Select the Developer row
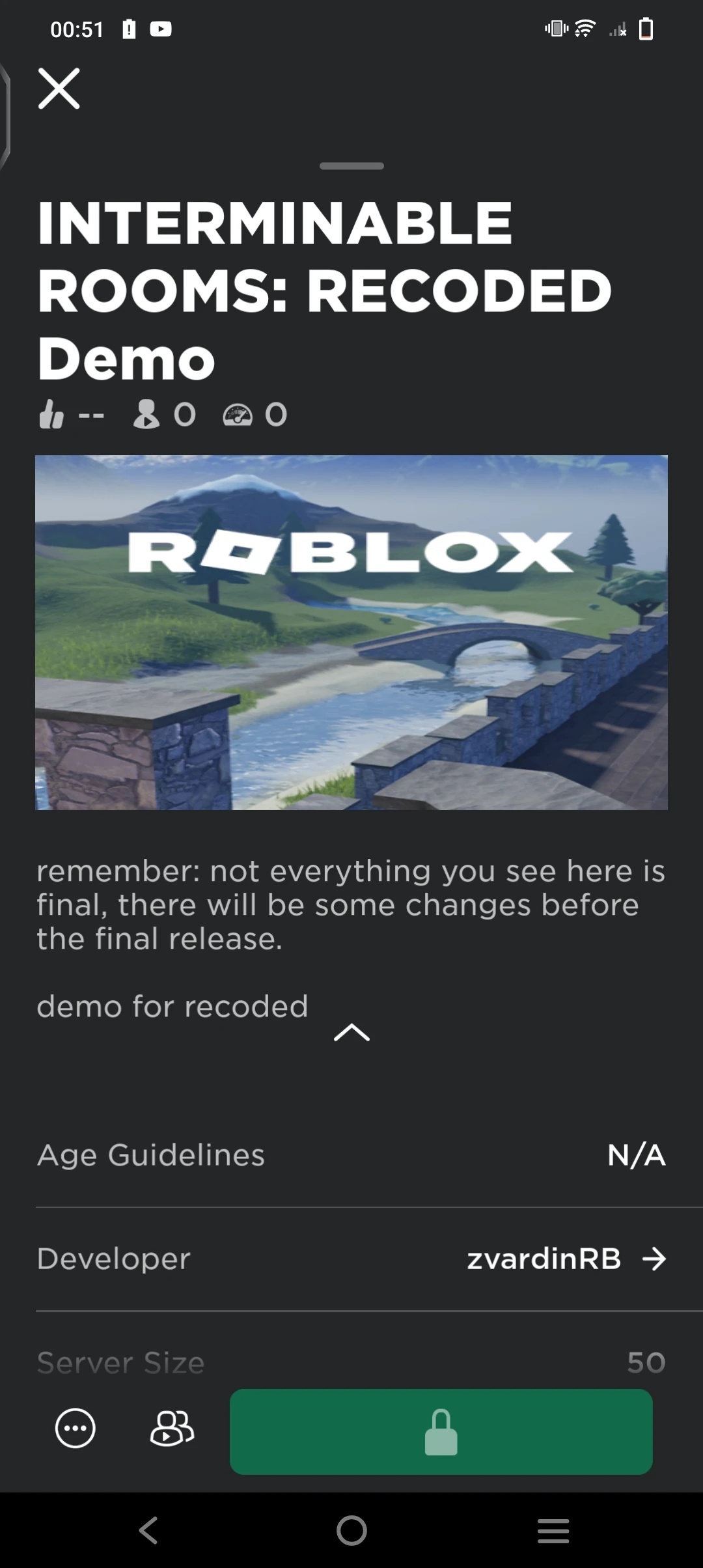This screenshot has height=1568, width=703. 351,1259
